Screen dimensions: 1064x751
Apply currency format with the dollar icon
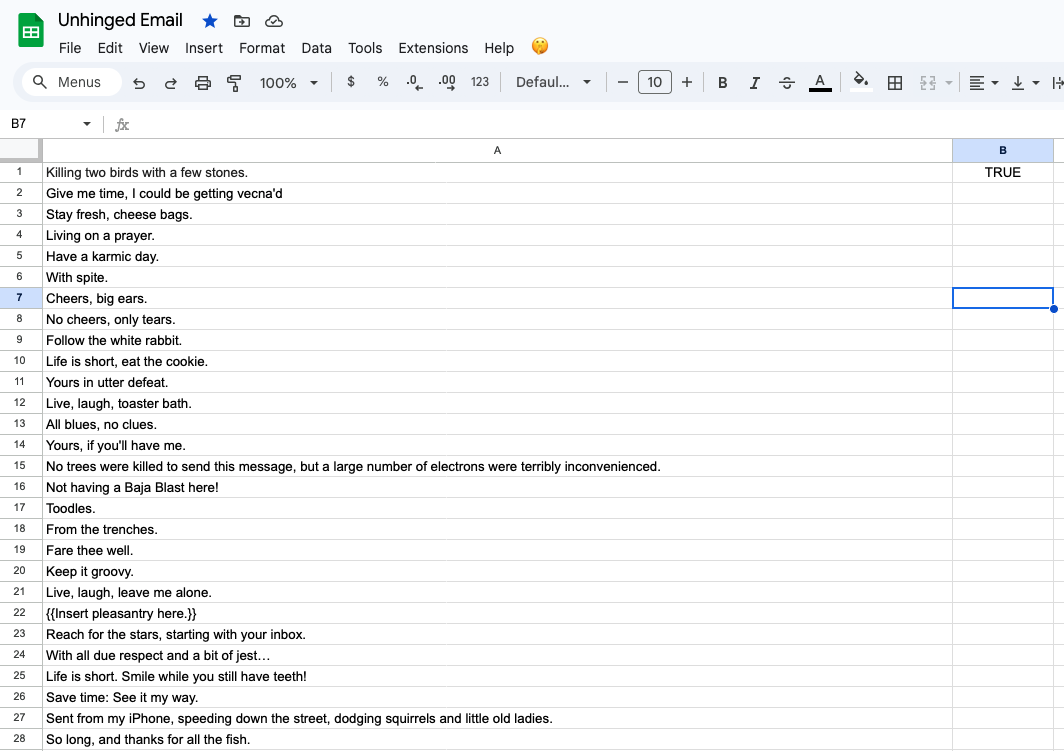click(350, 82)
